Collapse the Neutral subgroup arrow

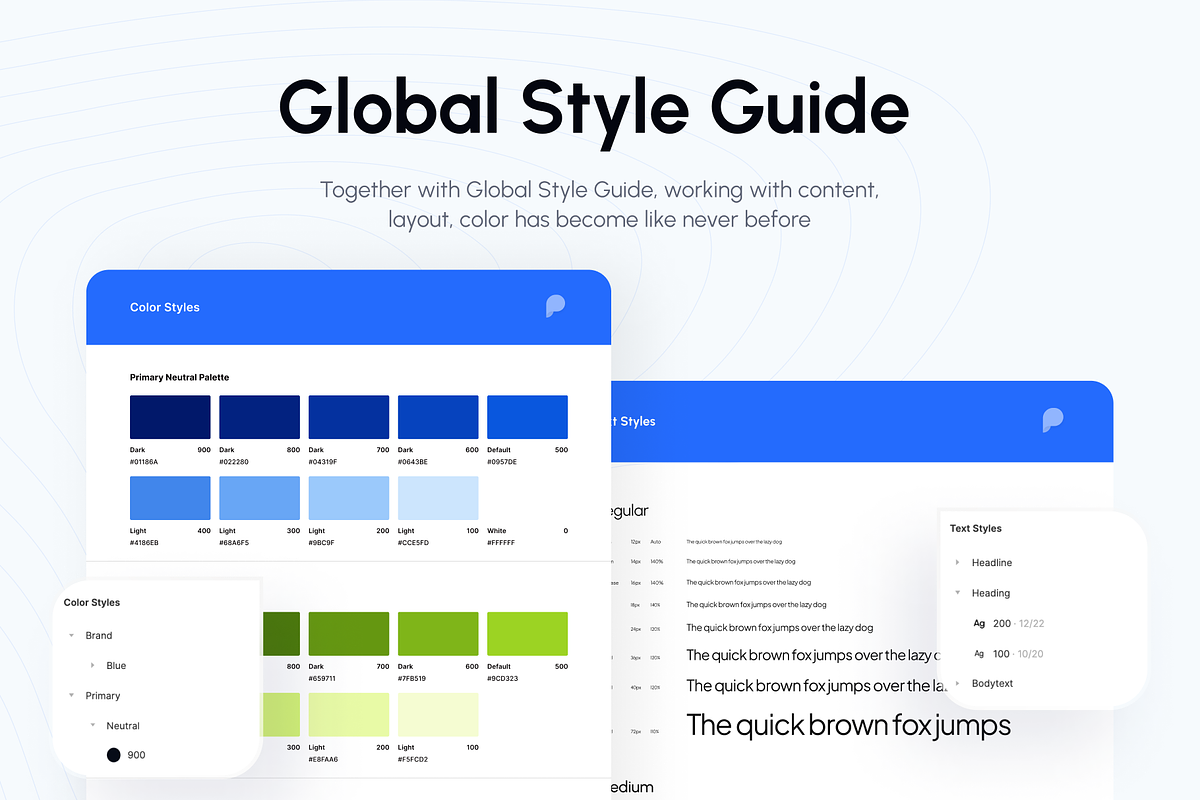92,726
